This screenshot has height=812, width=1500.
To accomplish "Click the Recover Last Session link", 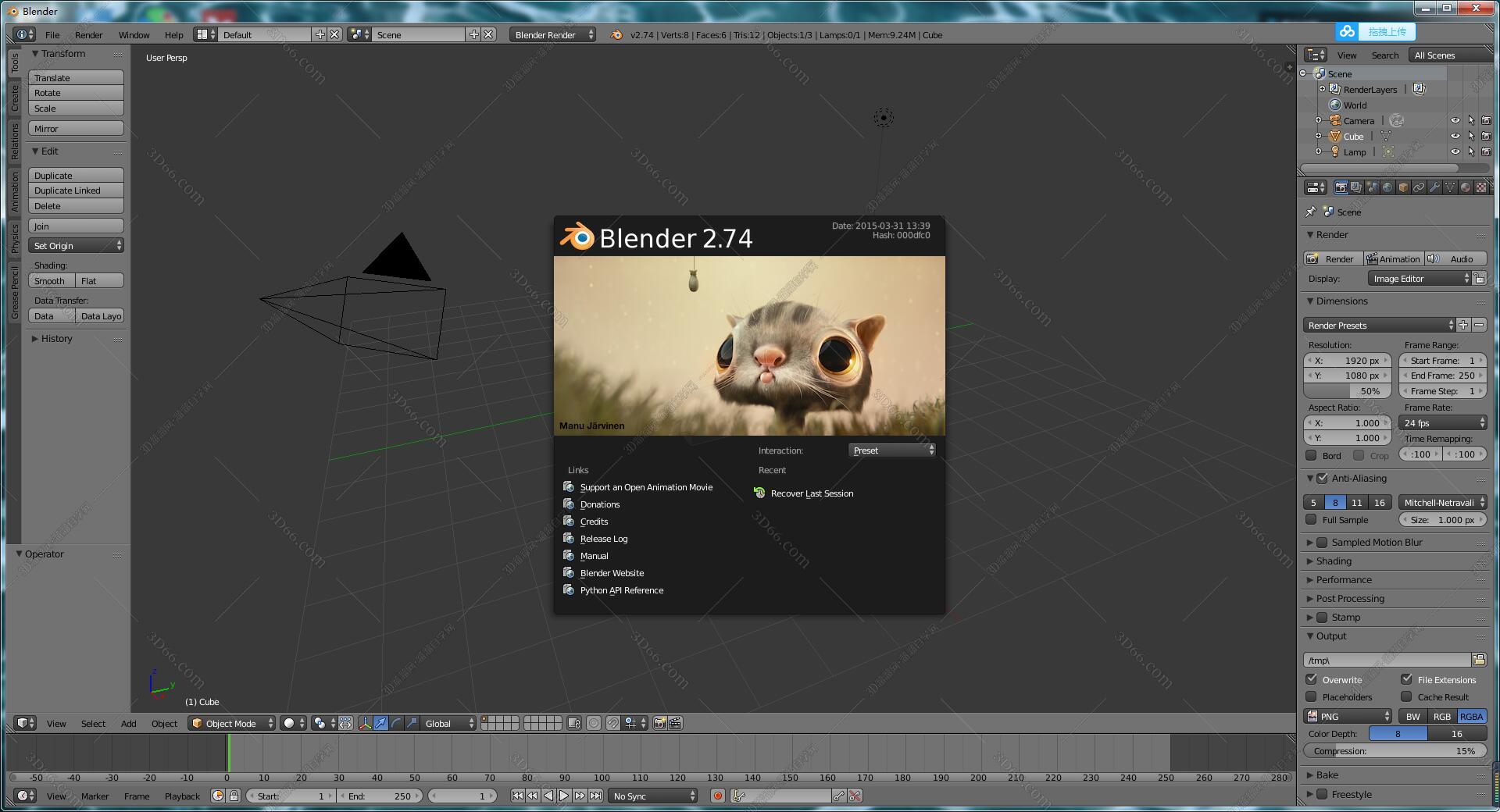I will point(811,493).
